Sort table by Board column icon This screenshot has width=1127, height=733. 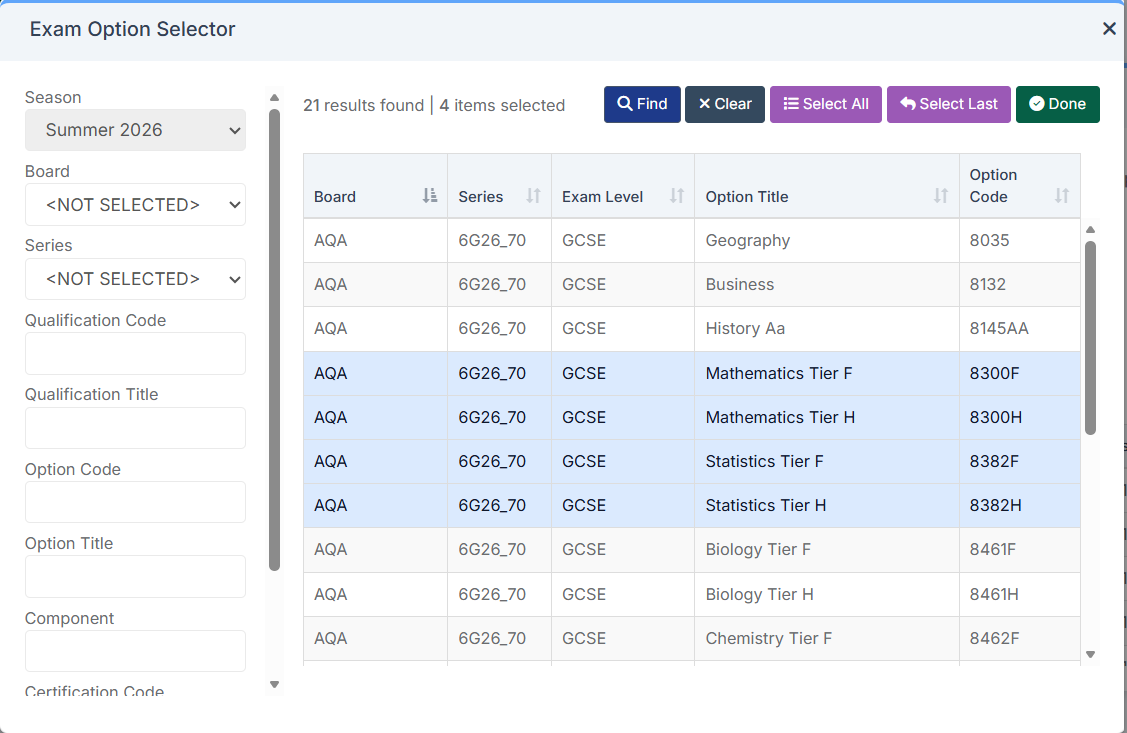click(430, 196)
